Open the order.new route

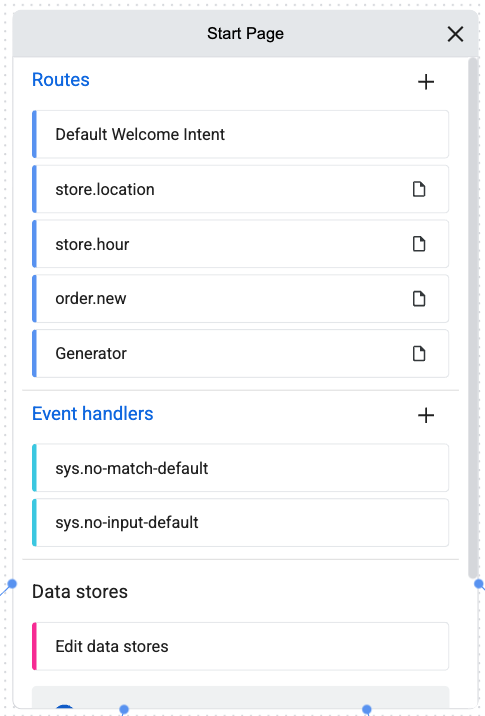click(240, 299)
